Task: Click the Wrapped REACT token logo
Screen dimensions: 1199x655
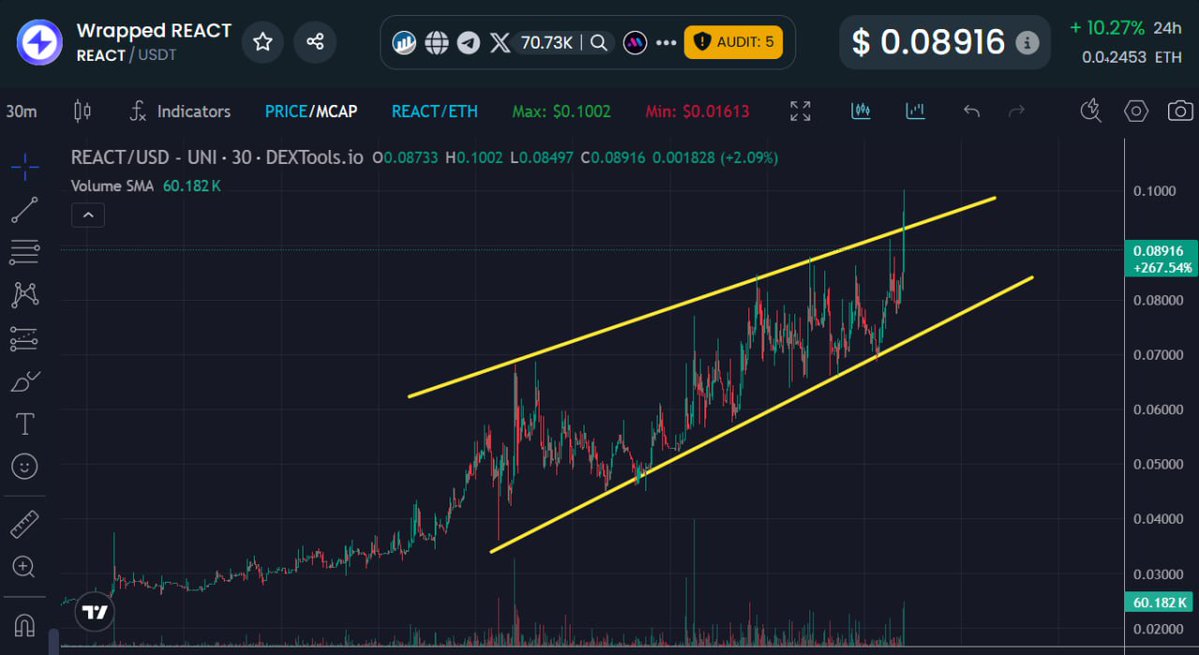Action: (x=40, y=43)
